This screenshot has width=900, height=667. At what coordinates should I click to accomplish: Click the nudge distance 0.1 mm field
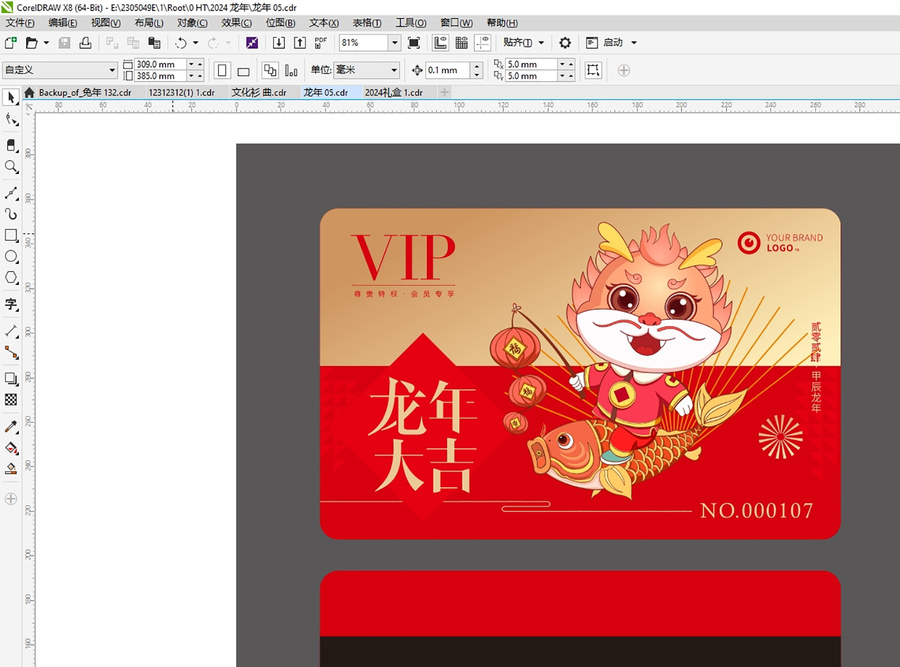click(x=448, y=70)
